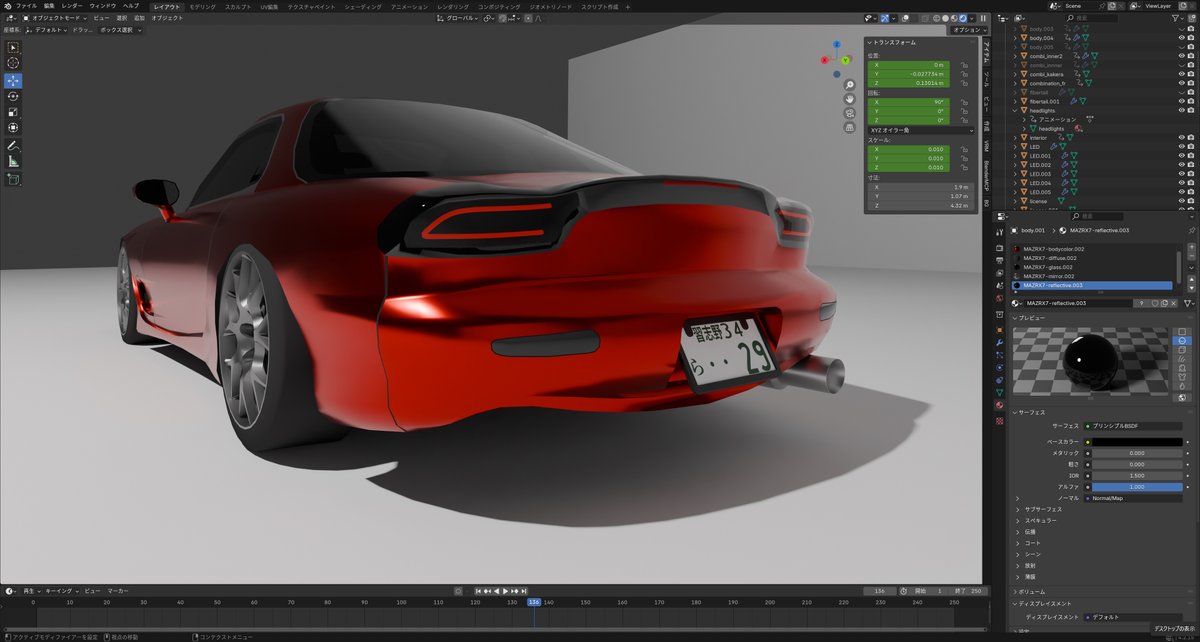Screen dimensions: 1200x642
Task: Select the Transform tool
Action: coord(13,128)
